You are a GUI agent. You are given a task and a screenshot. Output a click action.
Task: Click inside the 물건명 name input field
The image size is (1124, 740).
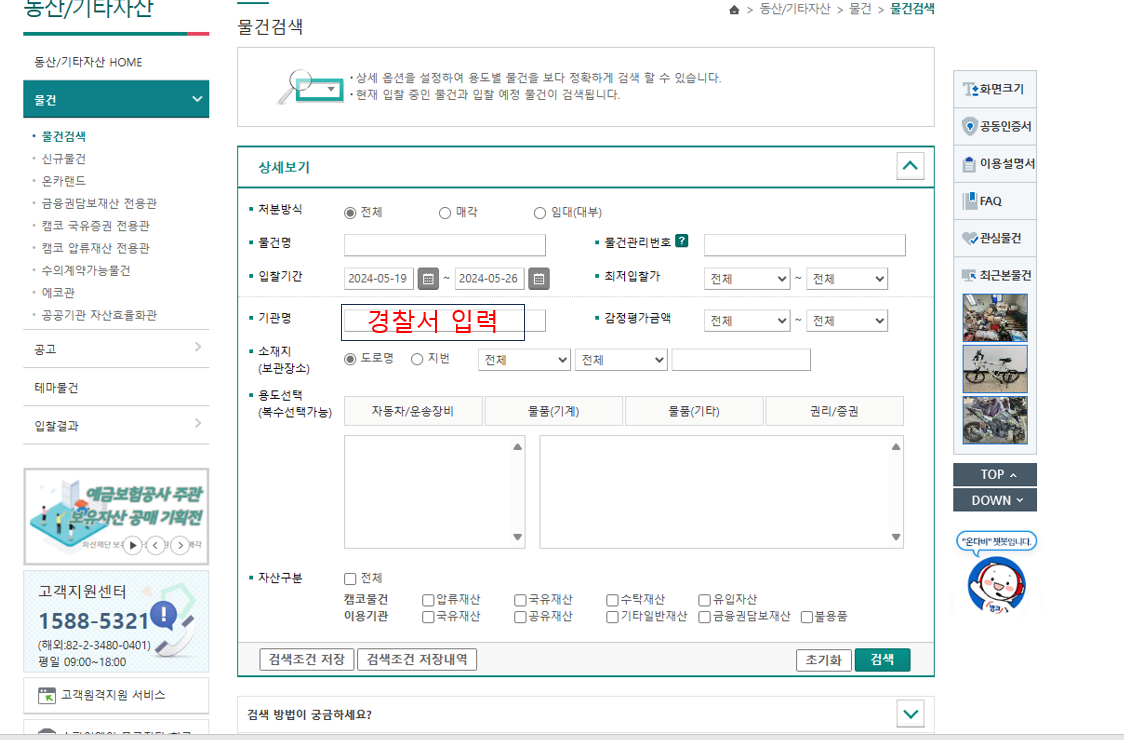[444, 245]
